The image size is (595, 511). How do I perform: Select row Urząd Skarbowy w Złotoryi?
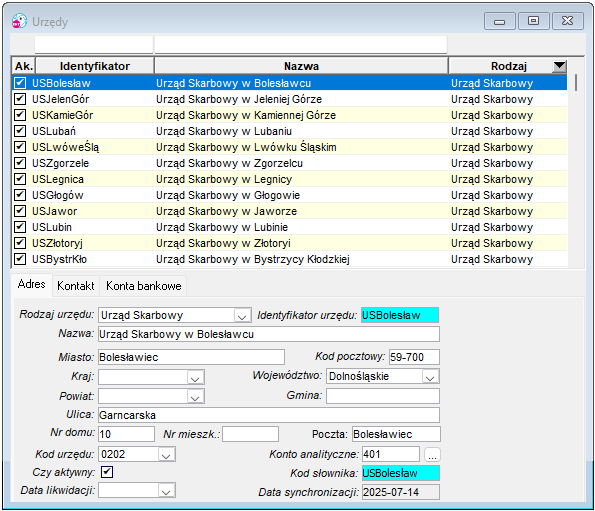point(290,243)
